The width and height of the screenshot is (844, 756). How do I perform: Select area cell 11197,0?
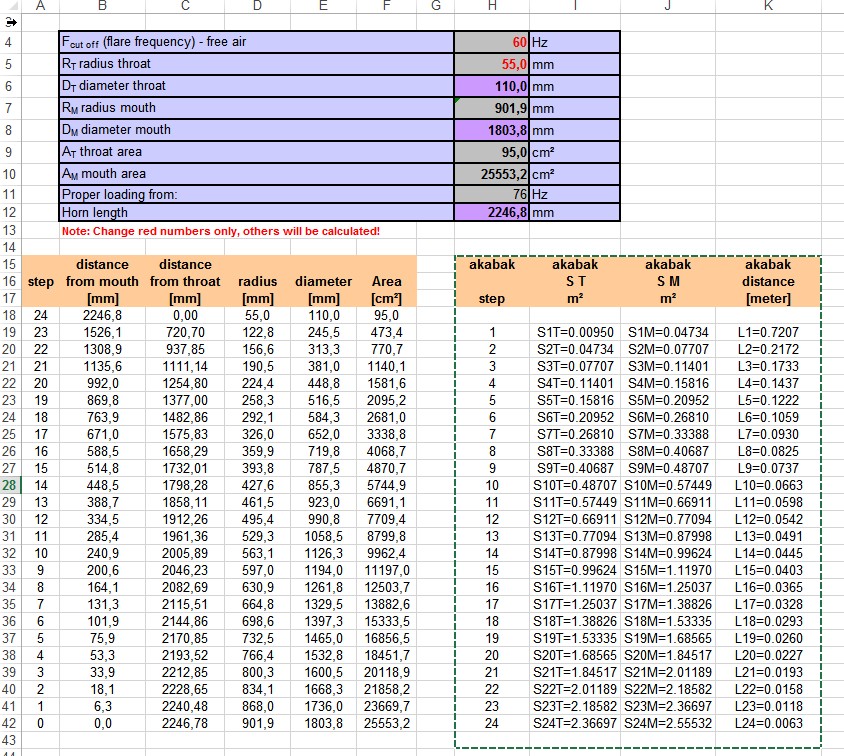(386, 570)
